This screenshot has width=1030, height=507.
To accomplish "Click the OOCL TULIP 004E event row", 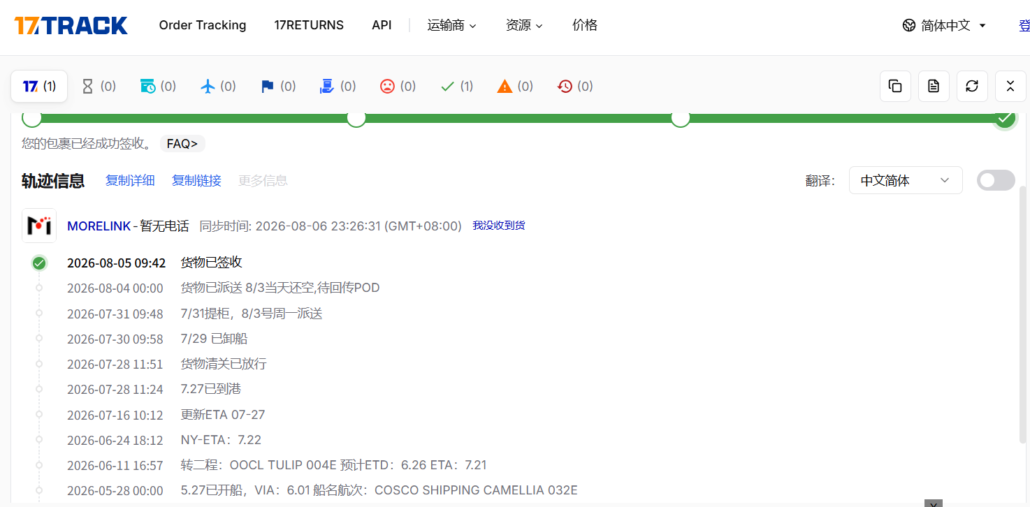I will tap(334, 465).
